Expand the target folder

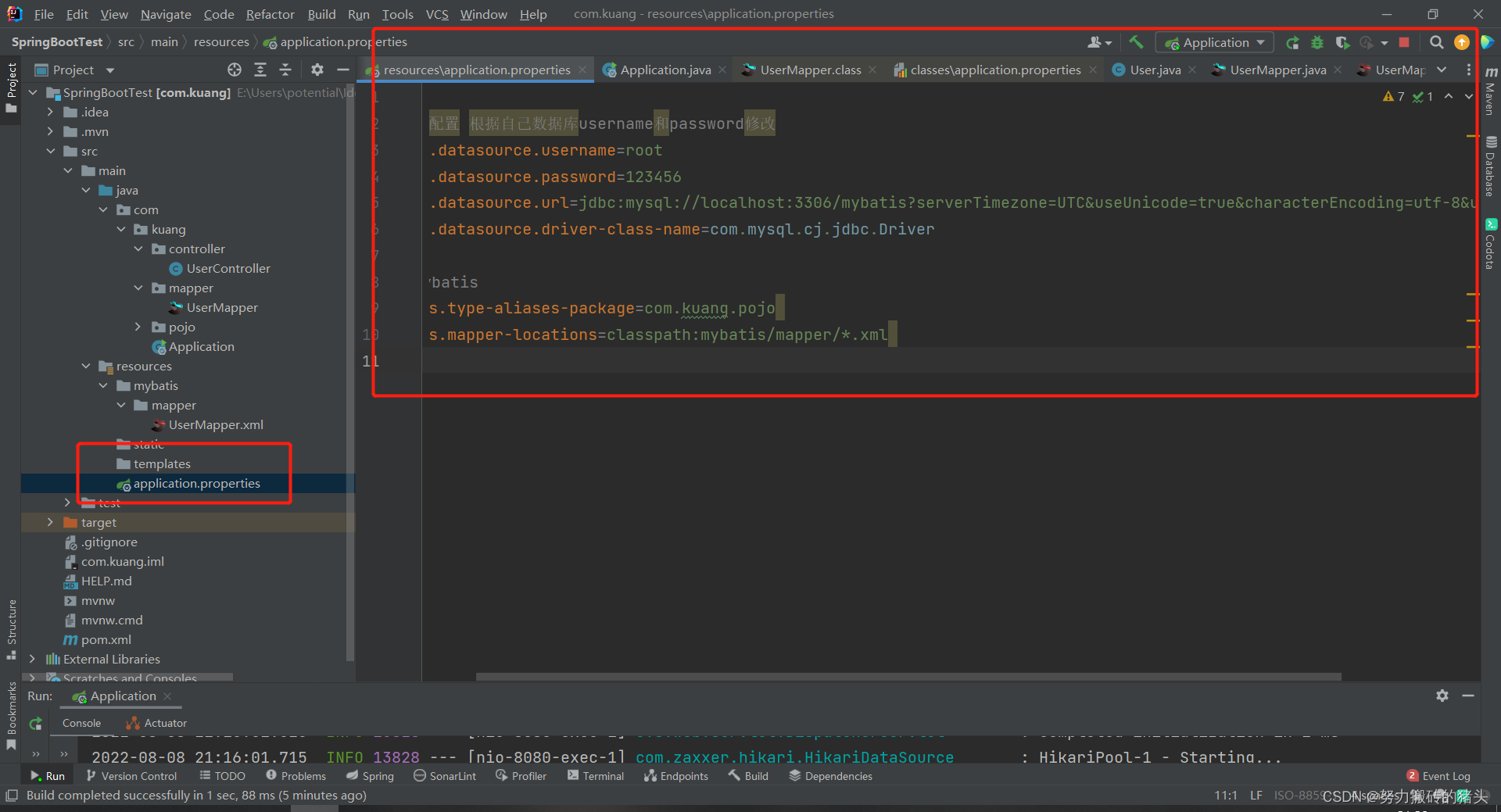pos(50,522)
